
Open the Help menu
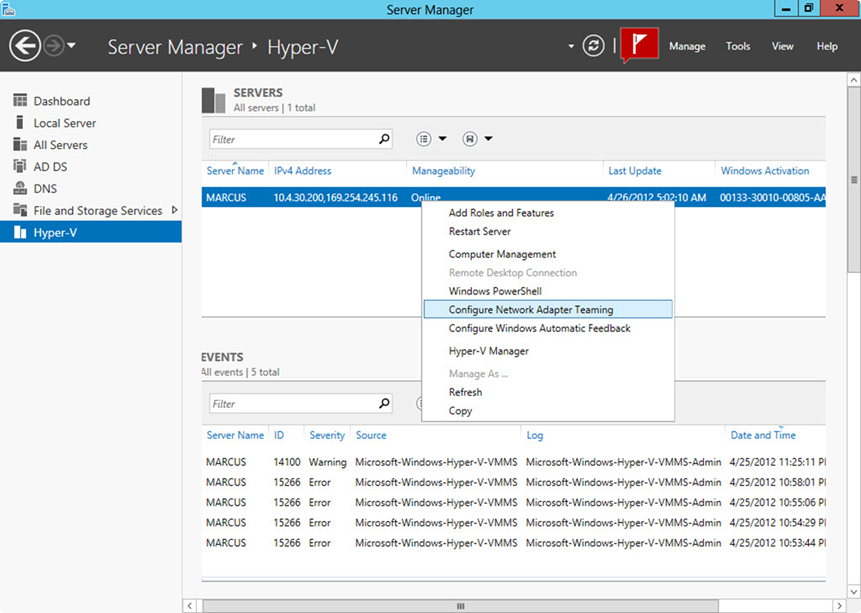point(827,46)
